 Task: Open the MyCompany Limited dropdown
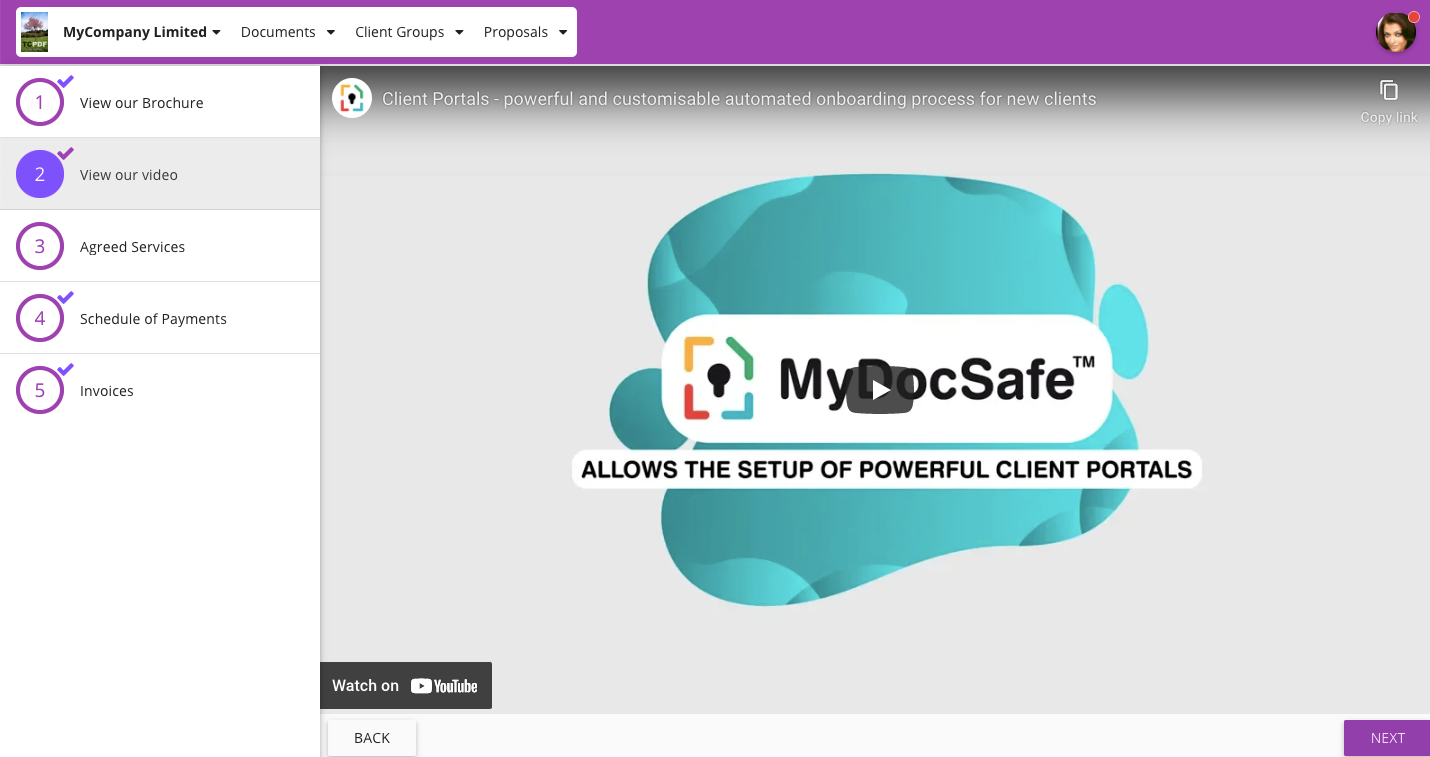tap(142, 32)
